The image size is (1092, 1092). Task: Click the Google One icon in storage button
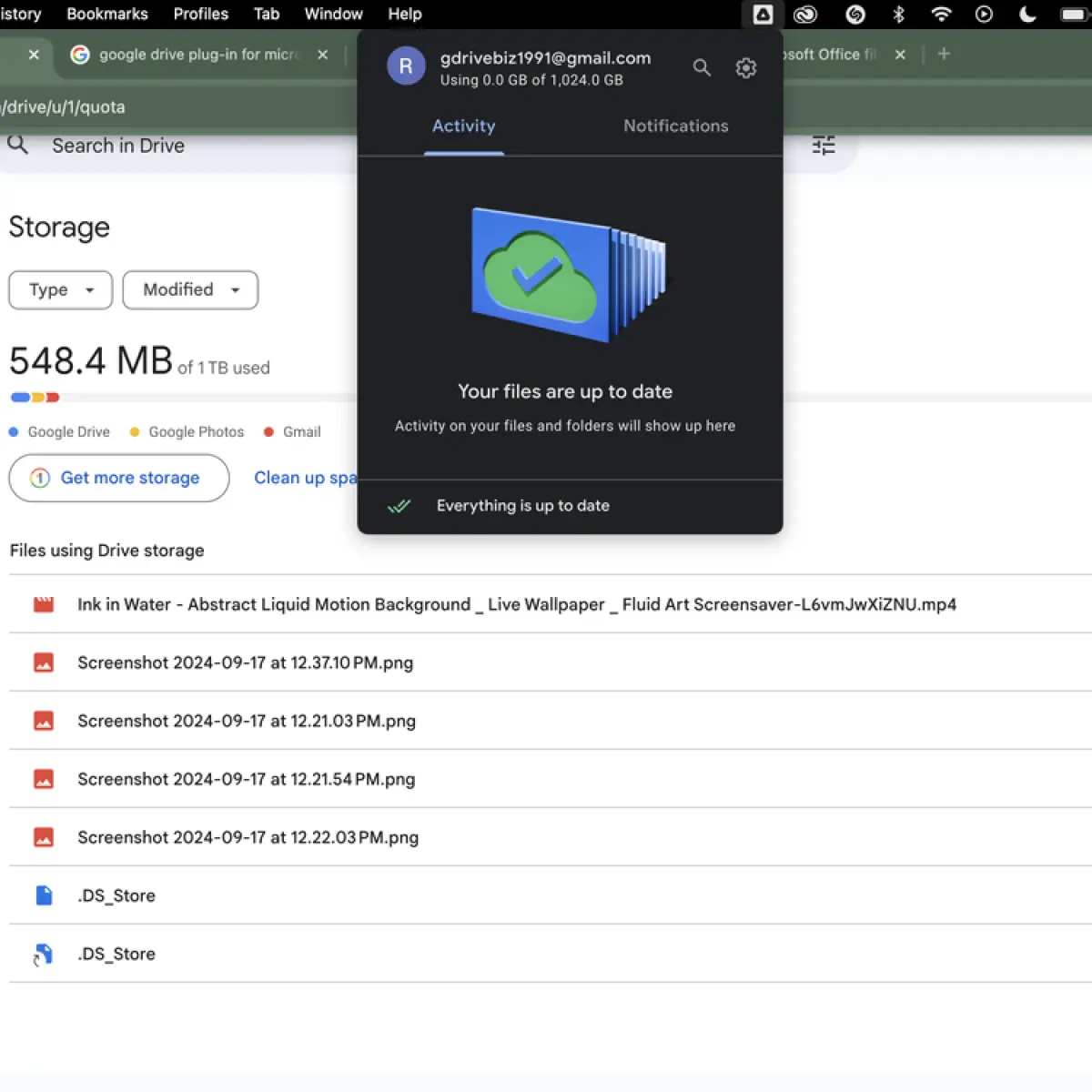pyautogui.click(x=40, y=478)
